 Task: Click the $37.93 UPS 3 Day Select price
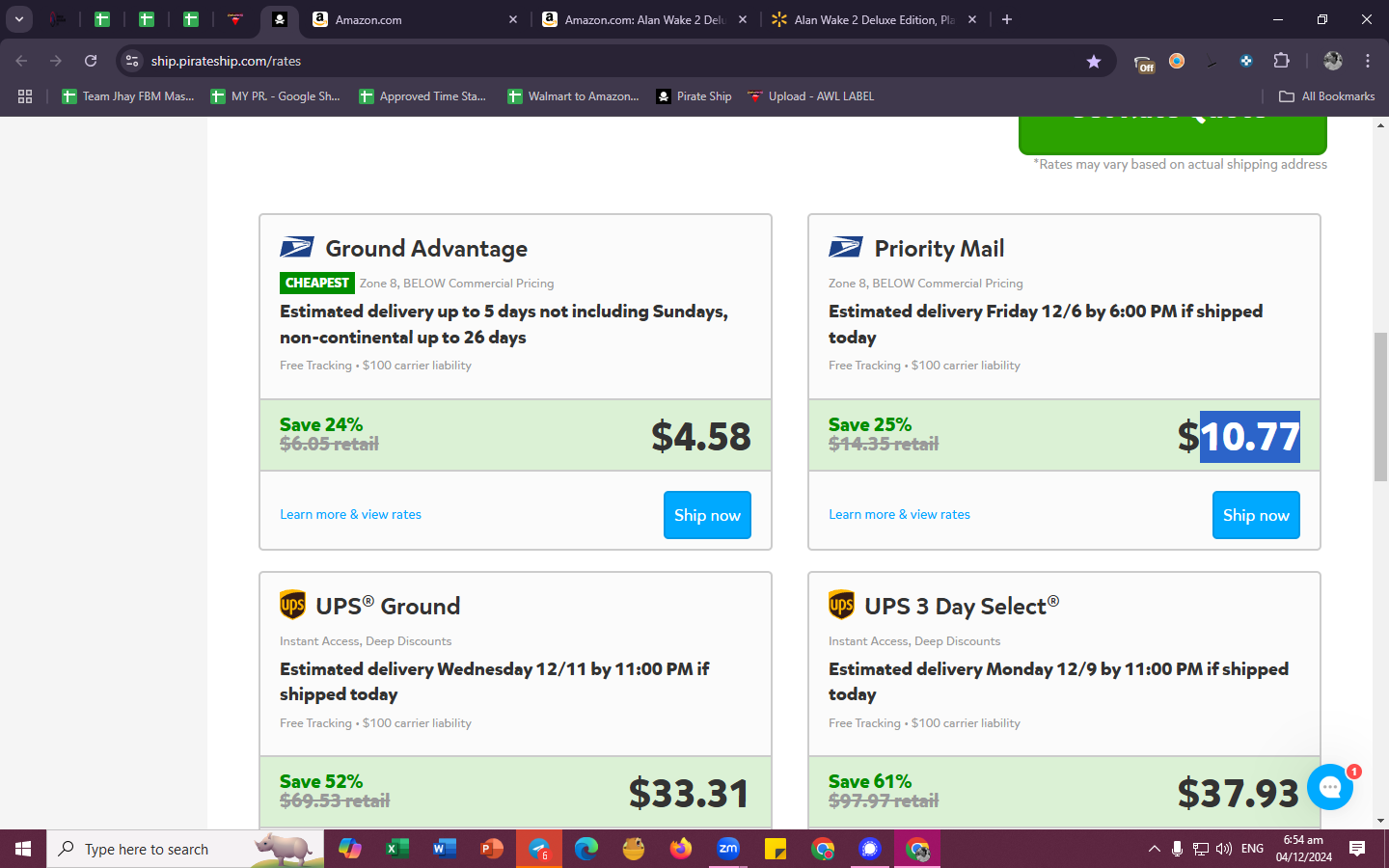click(x=1238, y=794)
